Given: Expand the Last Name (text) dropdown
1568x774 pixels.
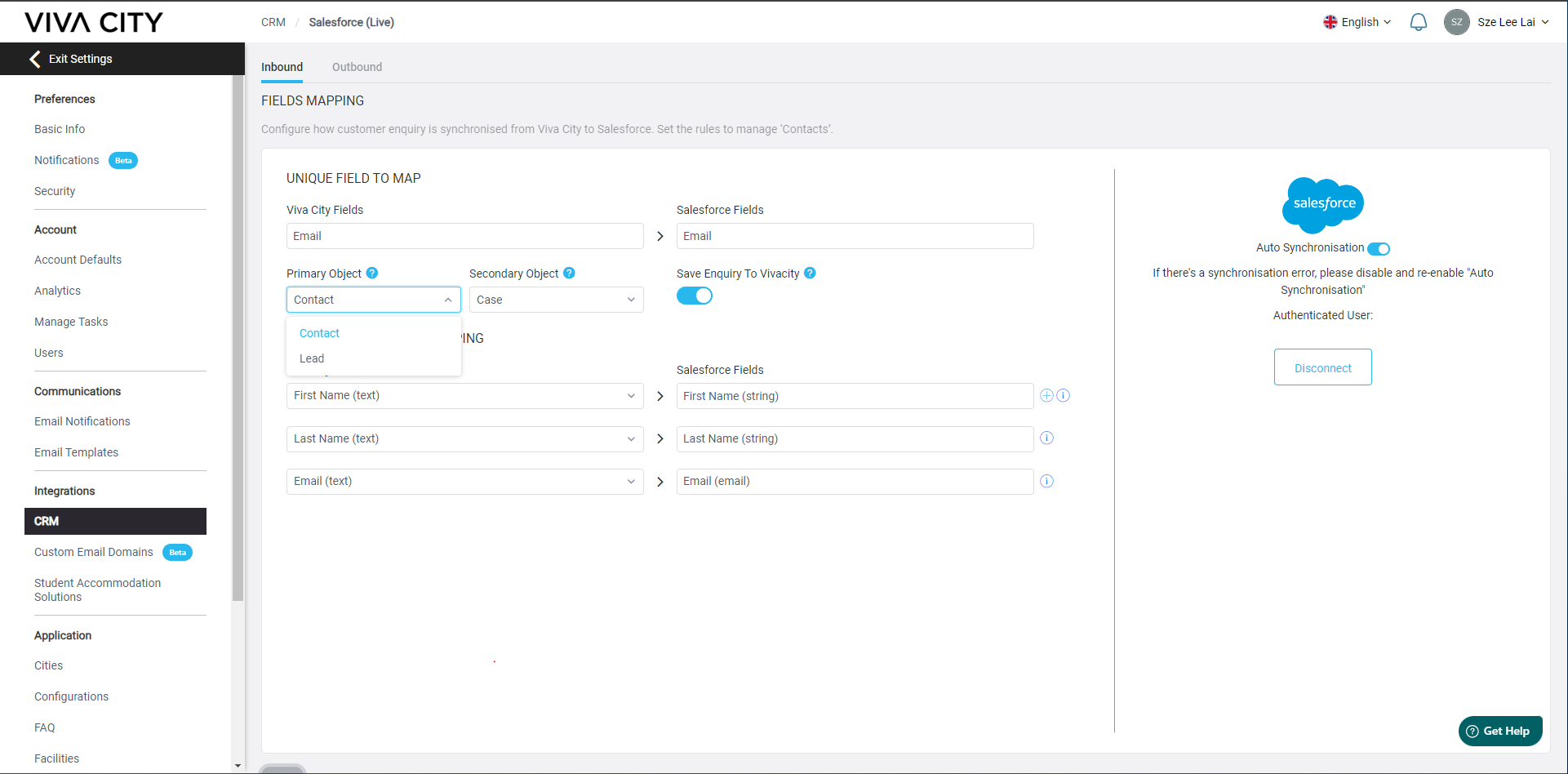Looking at the screenshot, I should [x=465, y=439].
